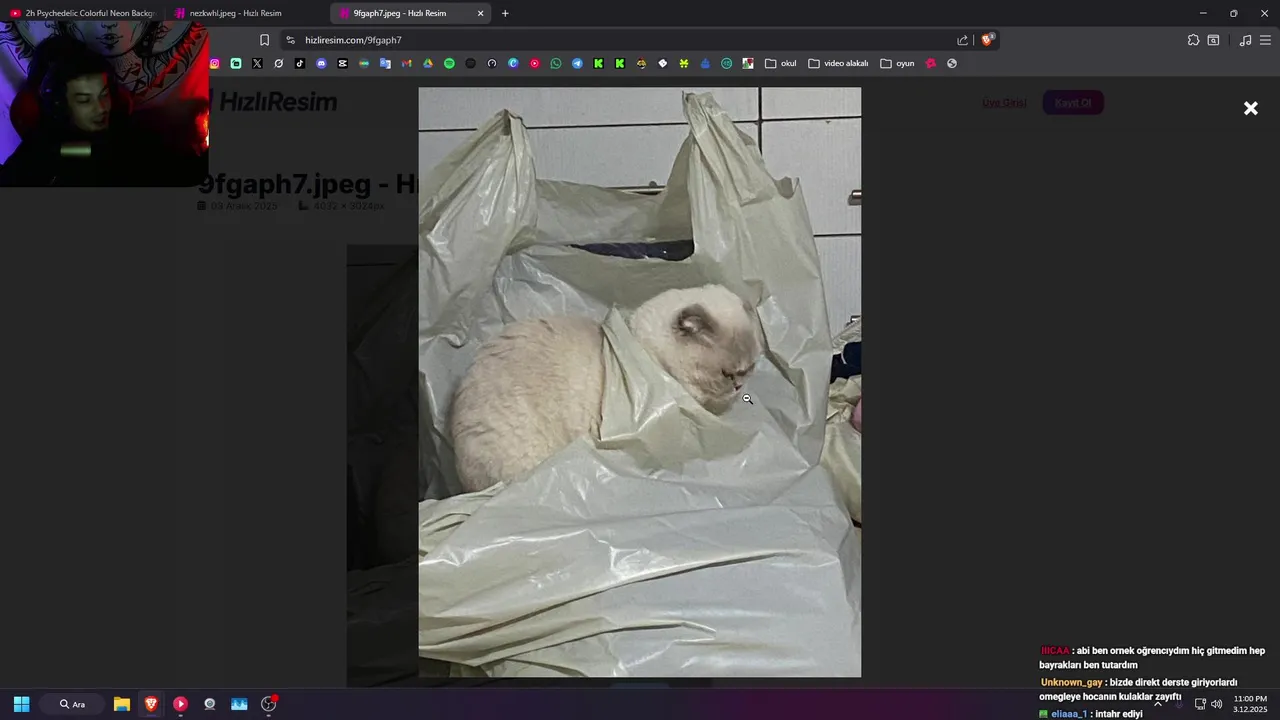Viewport: 1280px width, 720px height.
Task: Close the 9fgaph7.jpeg tab
Action: pyautogui.click(x=481, y=13)
